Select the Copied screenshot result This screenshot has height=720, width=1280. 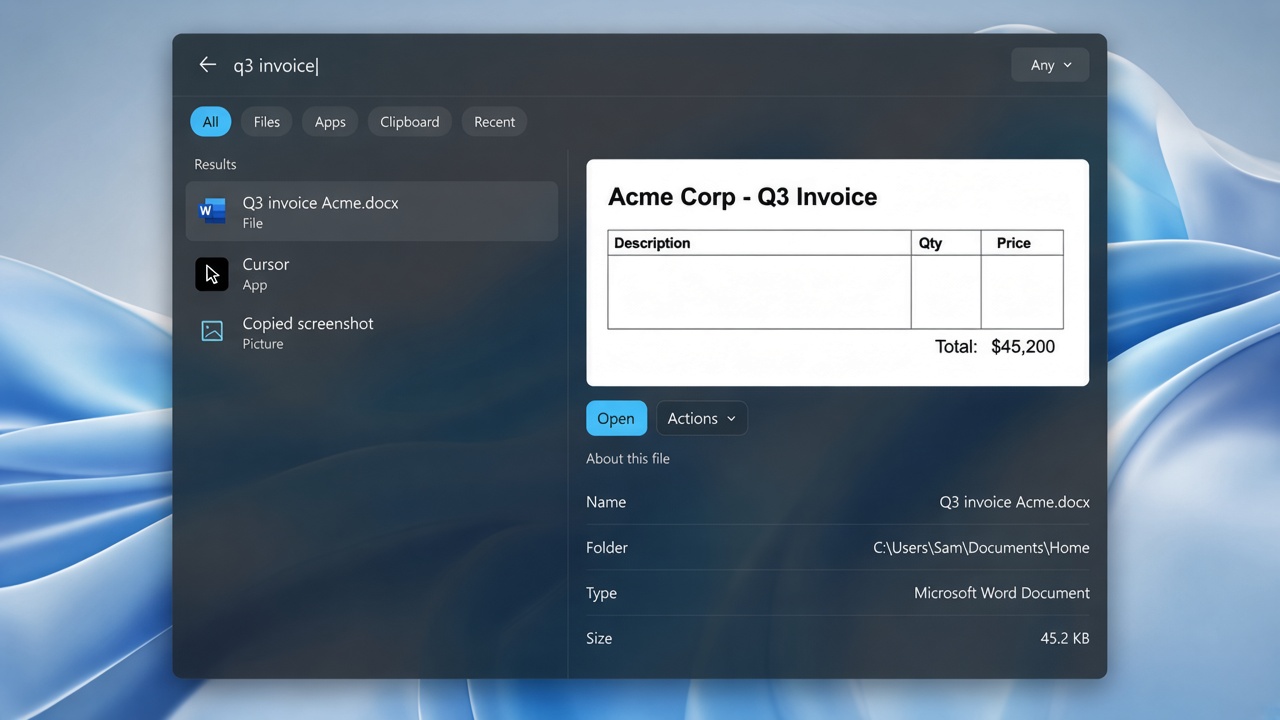click(372, 332)
